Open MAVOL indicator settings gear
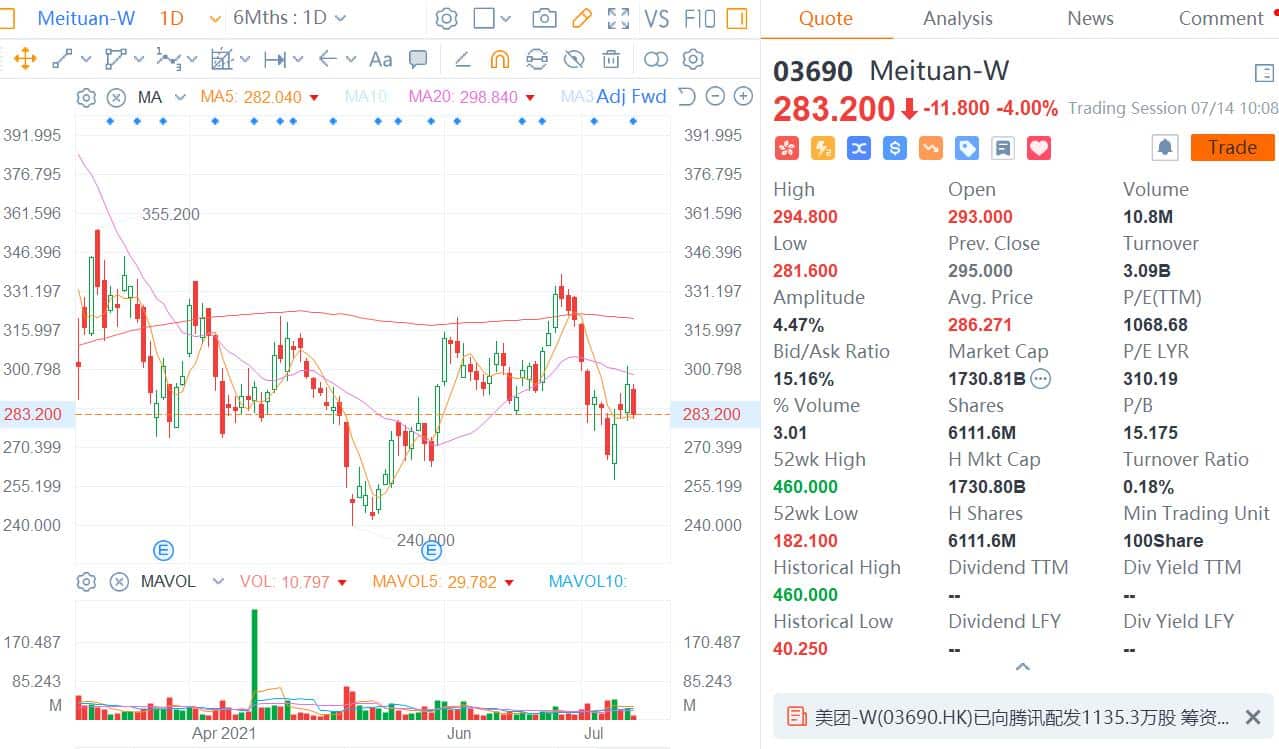 click(x=86, y=581)
